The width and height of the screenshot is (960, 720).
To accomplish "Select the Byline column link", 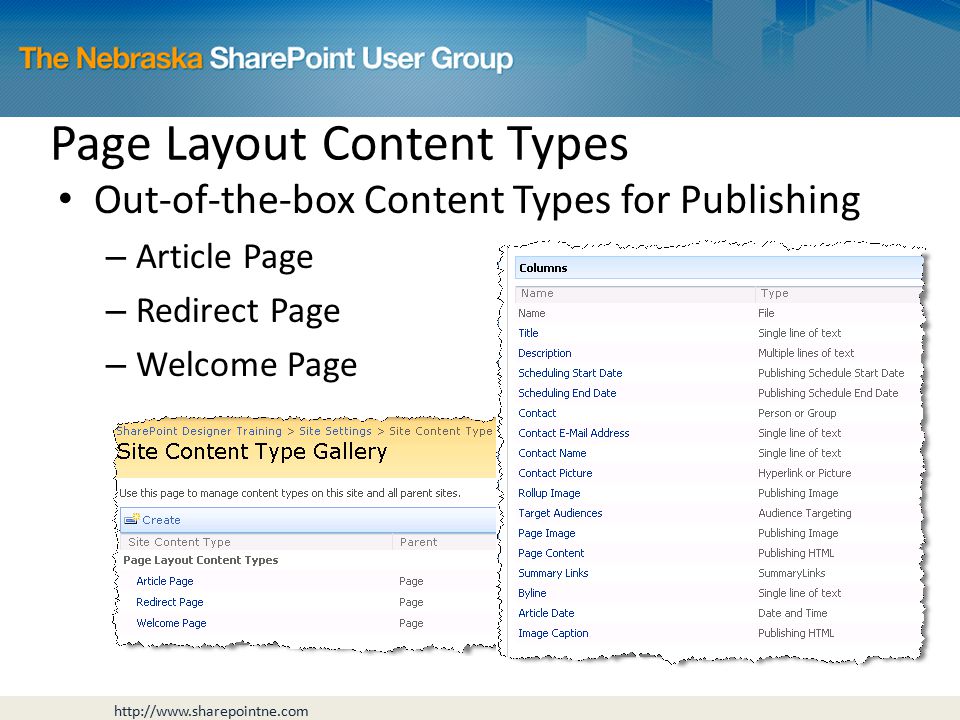I will point(532,593).
